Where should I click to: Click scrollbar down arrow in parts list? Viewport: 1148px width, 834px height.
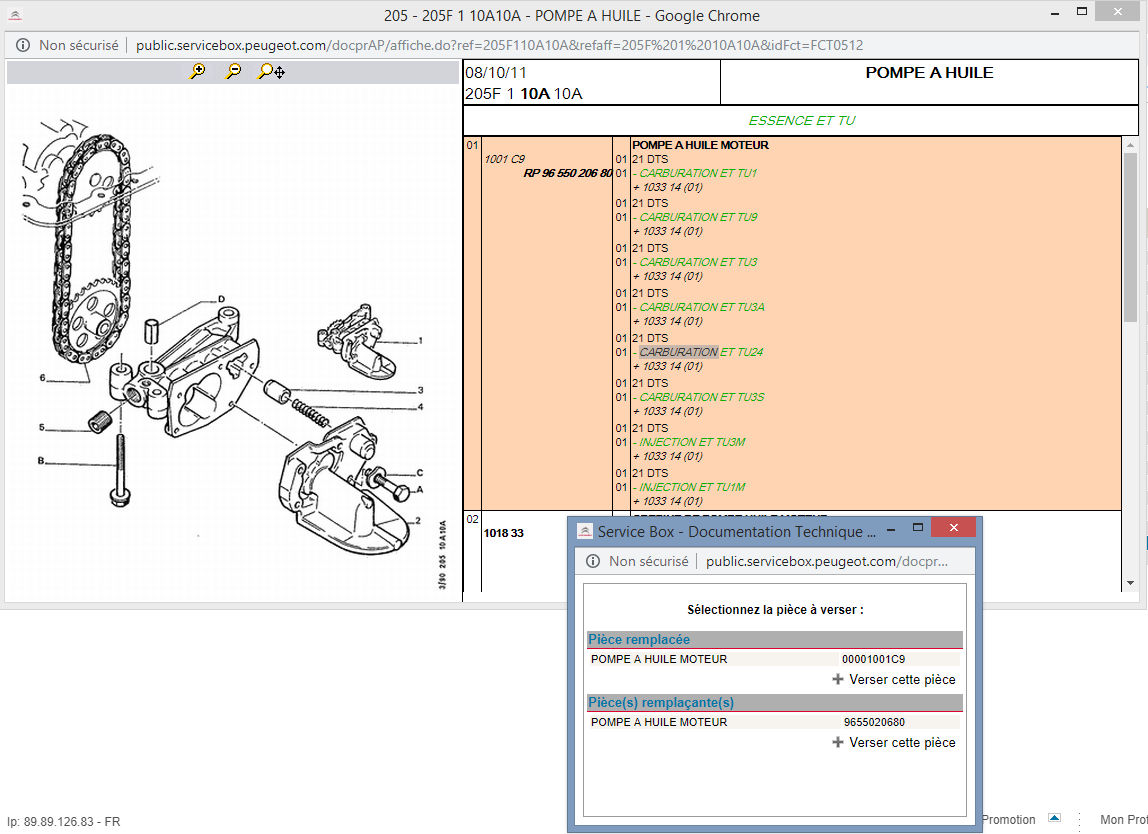(x=1131, y=583)
